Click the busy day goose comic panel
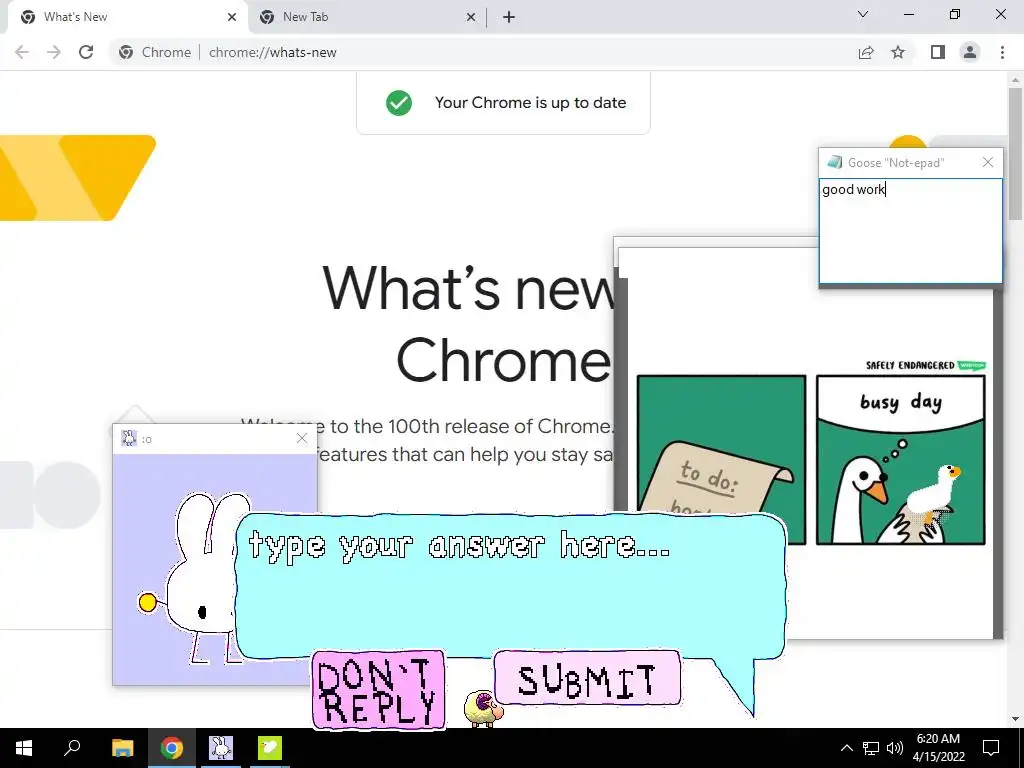Image resolution: width=1024 pixels, height=768 pixels. click(x=901, y=460)
